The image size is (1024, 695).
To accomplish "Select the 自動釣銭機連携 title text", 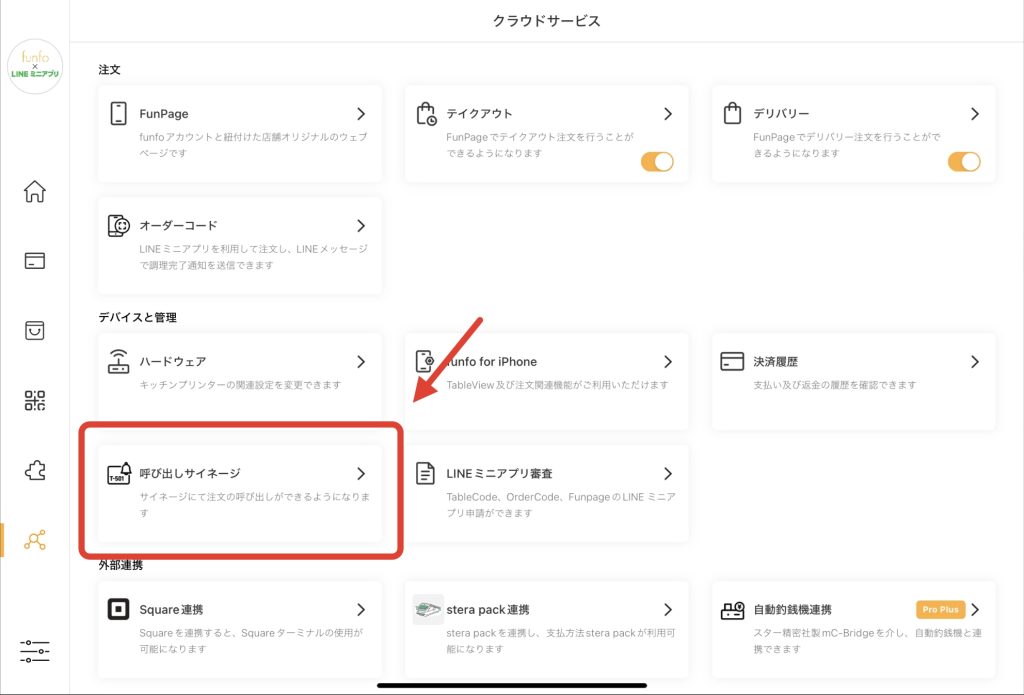I will pos(793,609).
